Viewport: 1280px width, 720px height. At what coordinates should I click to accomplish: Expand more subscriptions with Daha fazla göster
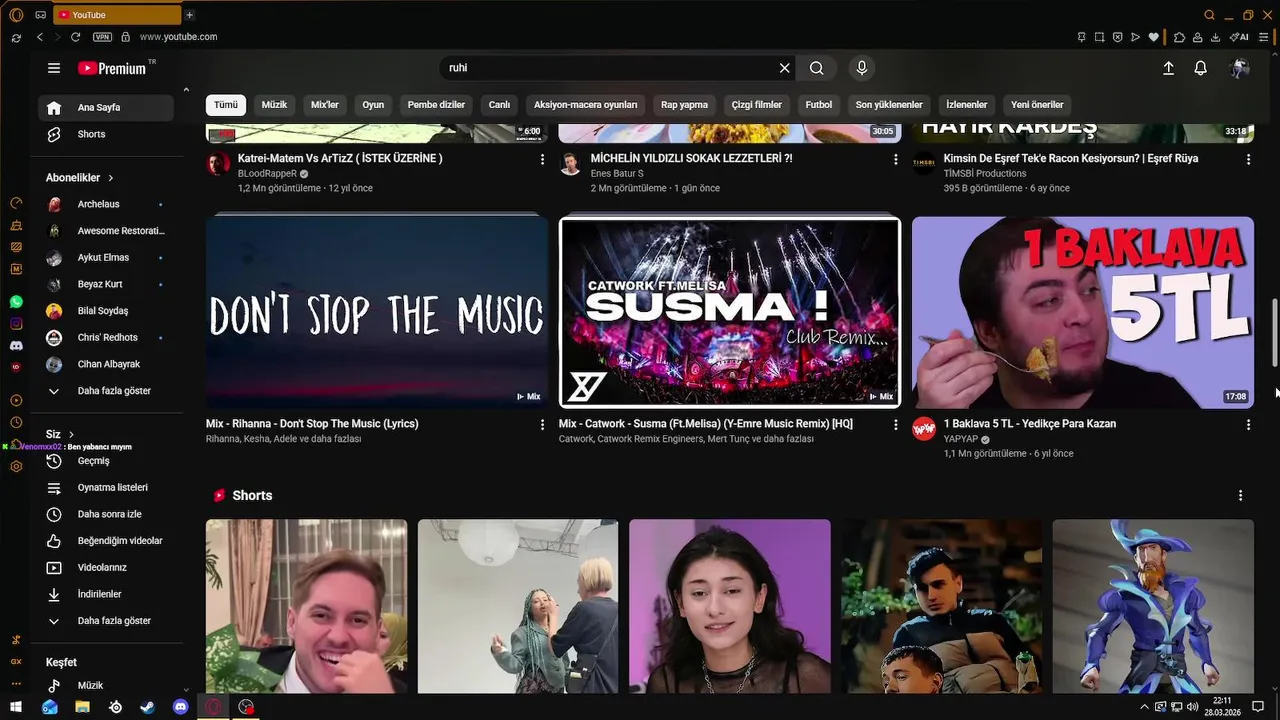tap(106, 391)
